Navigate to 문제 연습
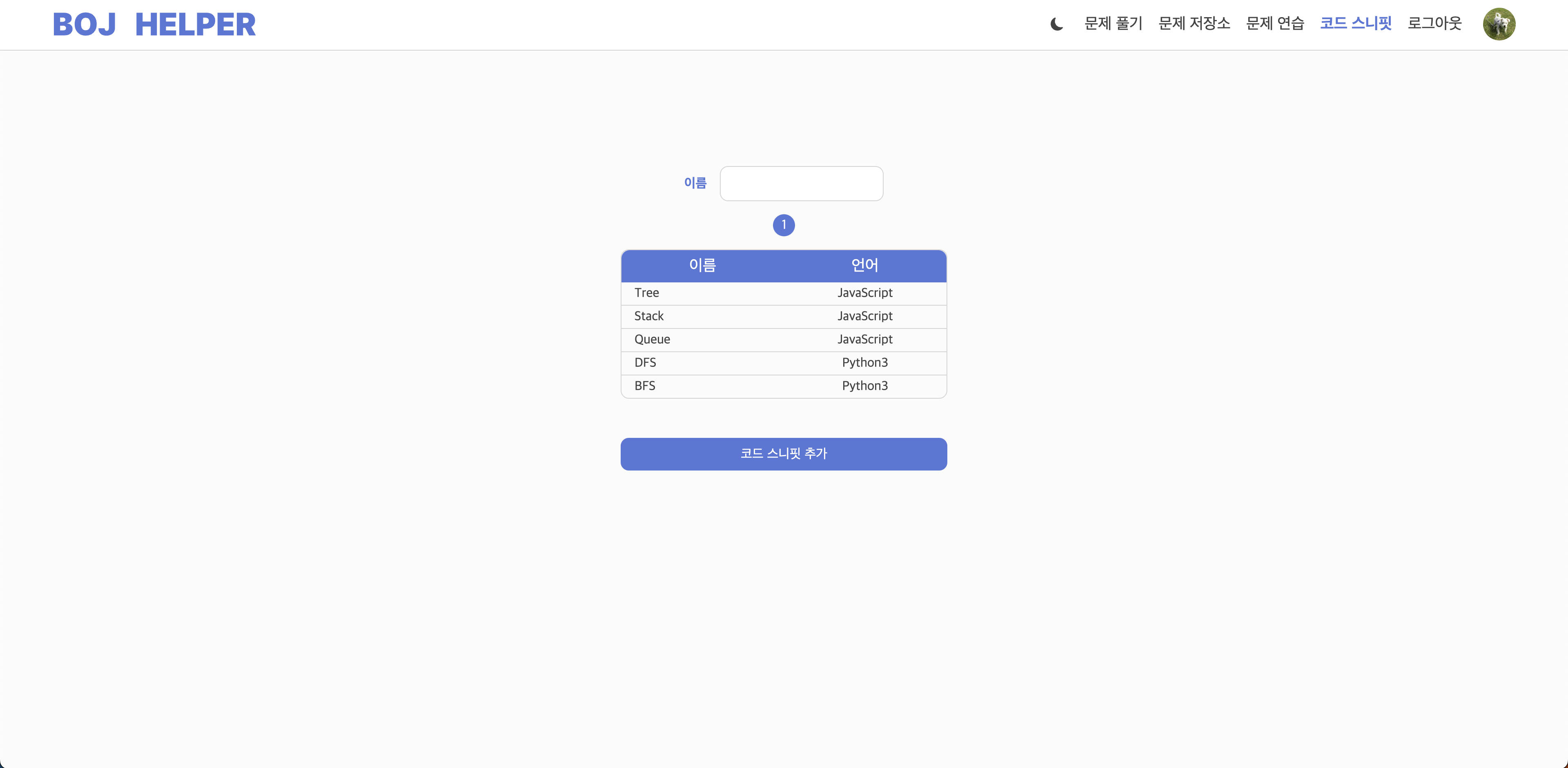This screenshot has height=768, width=1568. (1274, 24)
